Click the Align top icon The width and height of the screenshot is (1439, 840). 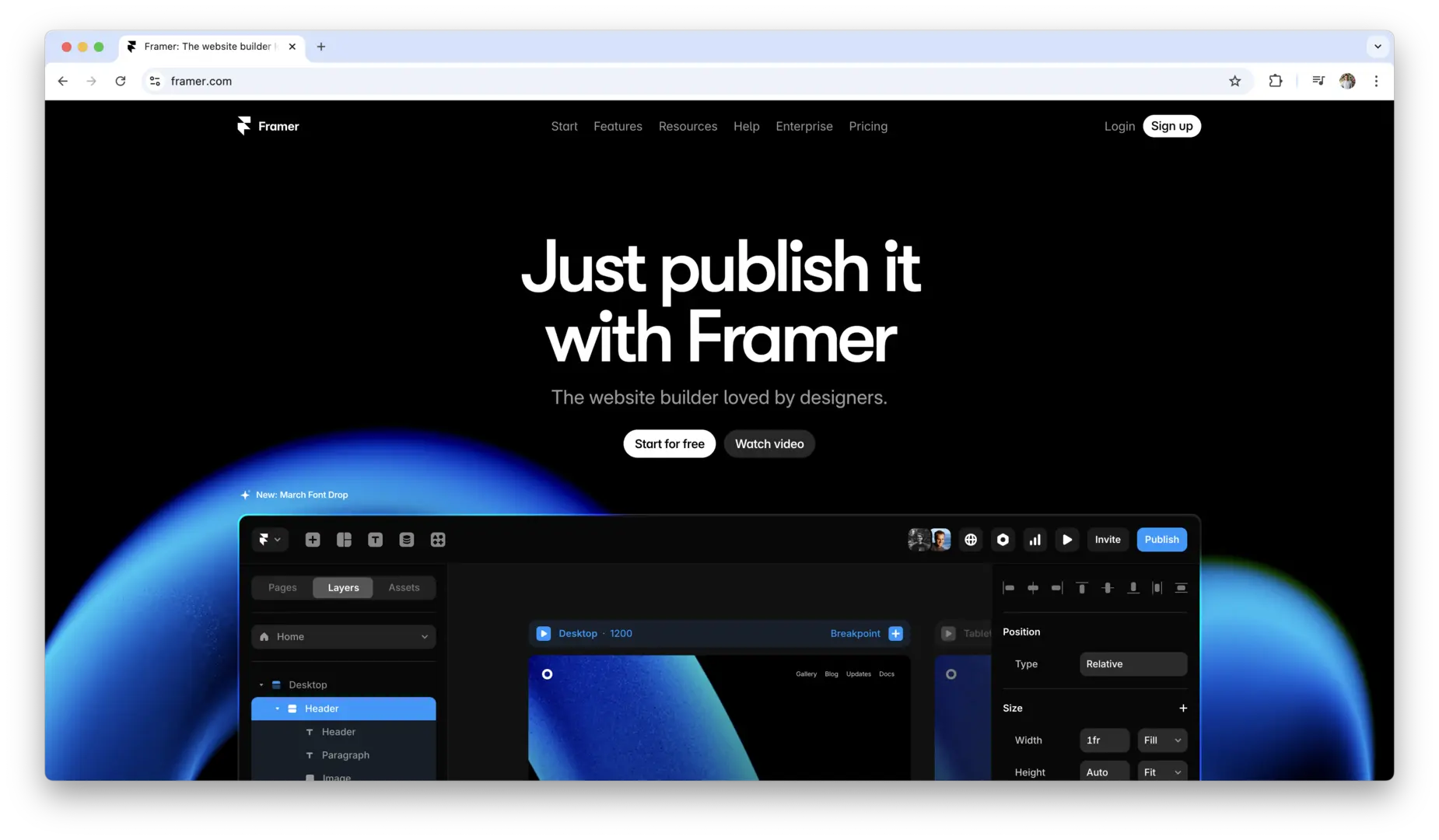[1082, 588]
